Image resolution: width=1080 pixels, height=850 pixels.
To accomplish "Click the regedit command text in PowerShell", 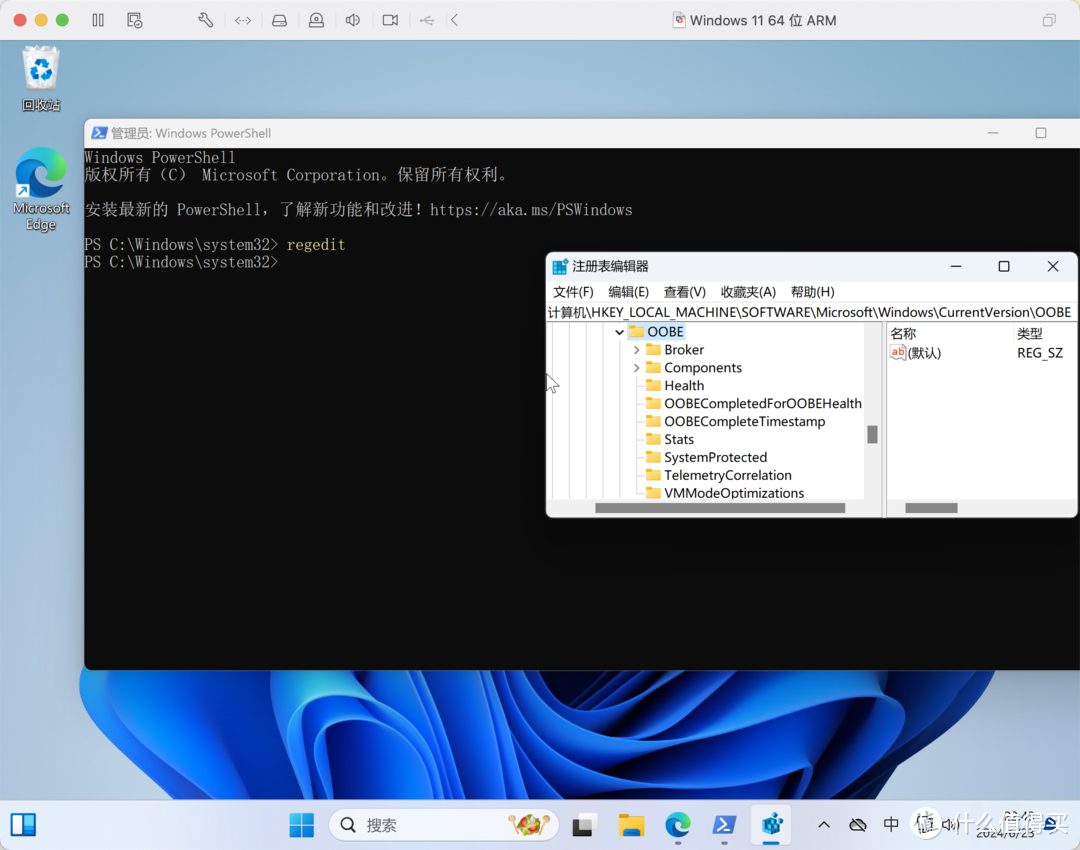I will coord(315,245).
